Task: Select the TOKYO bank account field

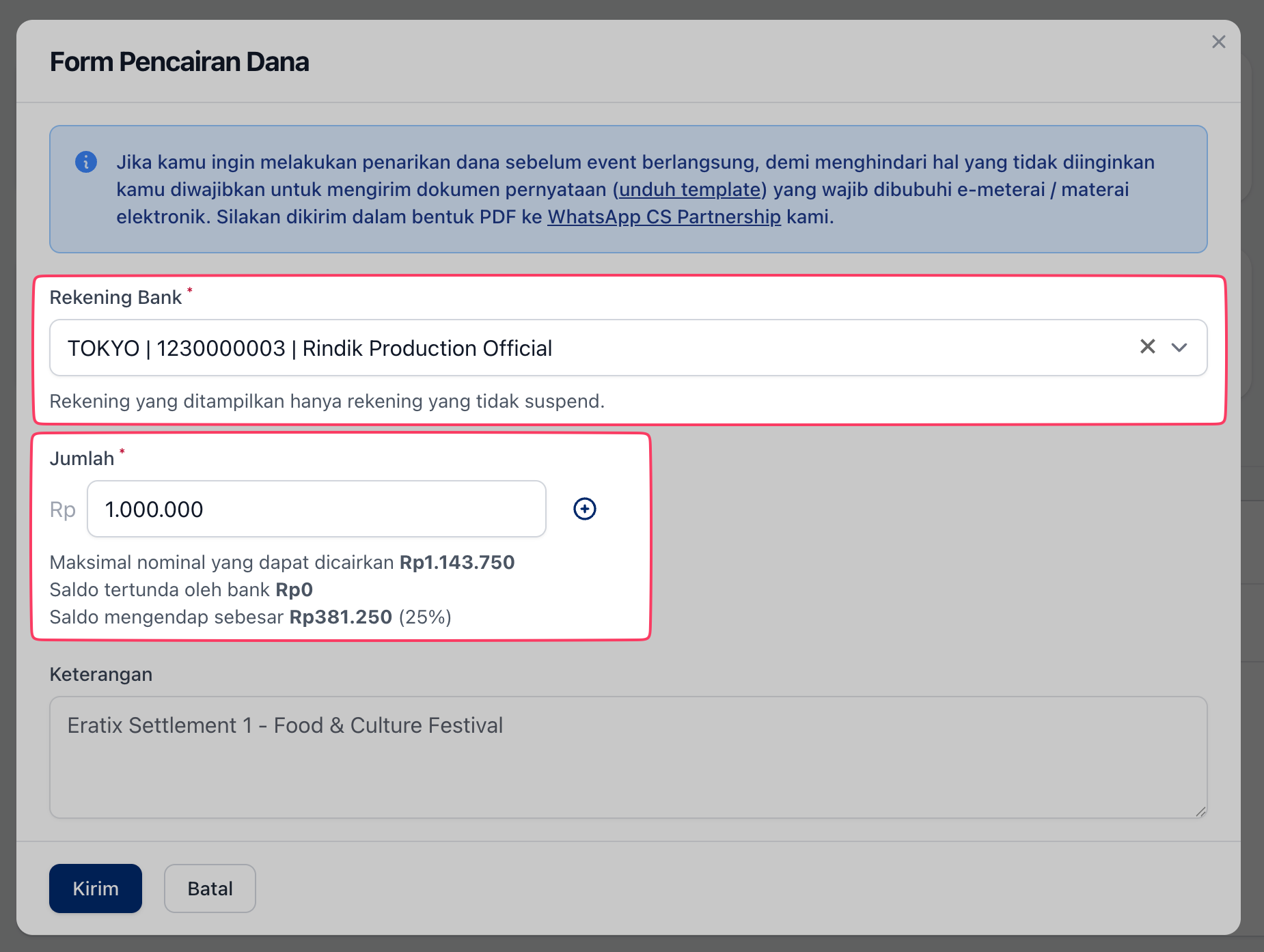Action: point(629,348)
